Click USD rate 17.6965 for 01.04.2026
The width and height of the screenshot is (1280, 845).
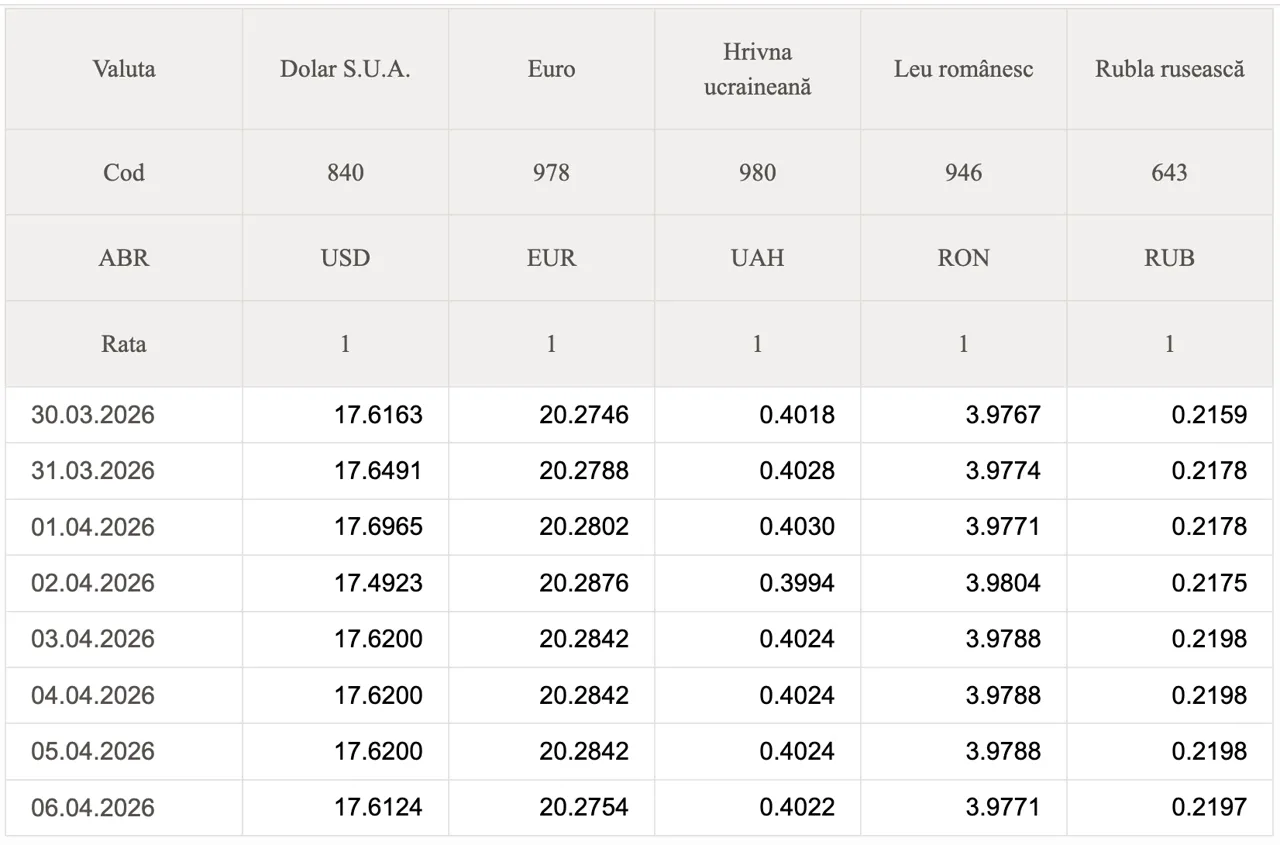pos(378,527)
